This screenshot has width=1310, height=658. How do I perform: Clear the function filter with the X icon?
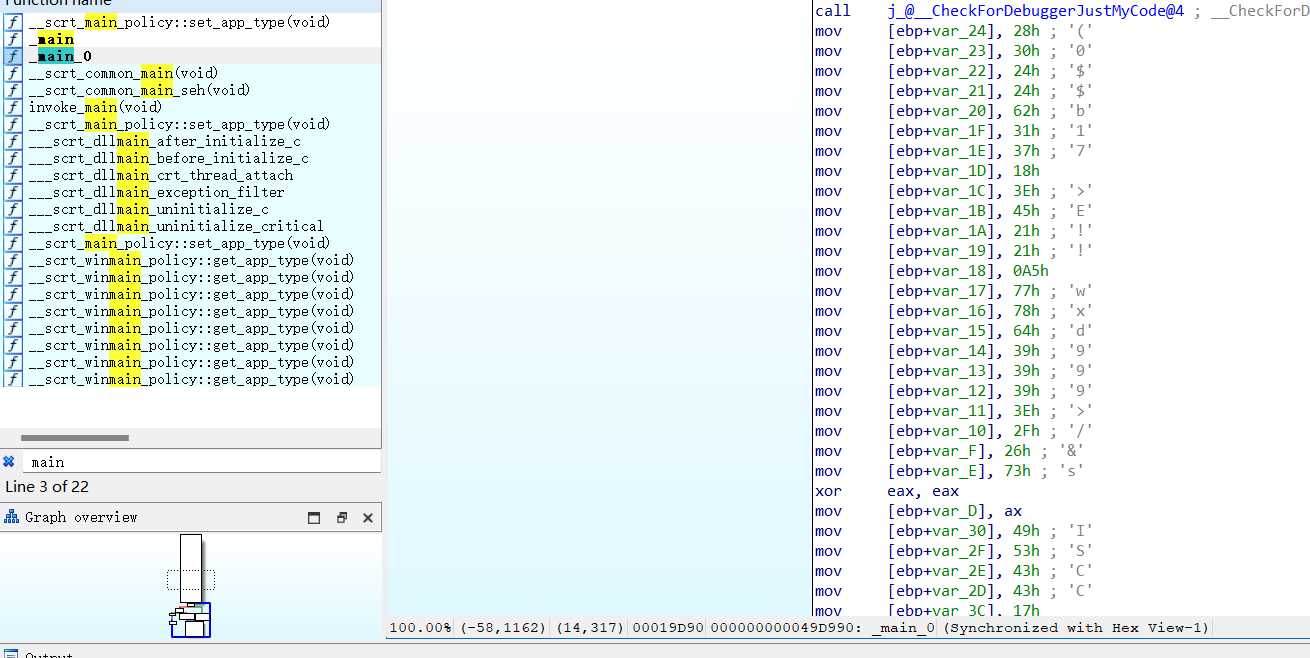9,462
